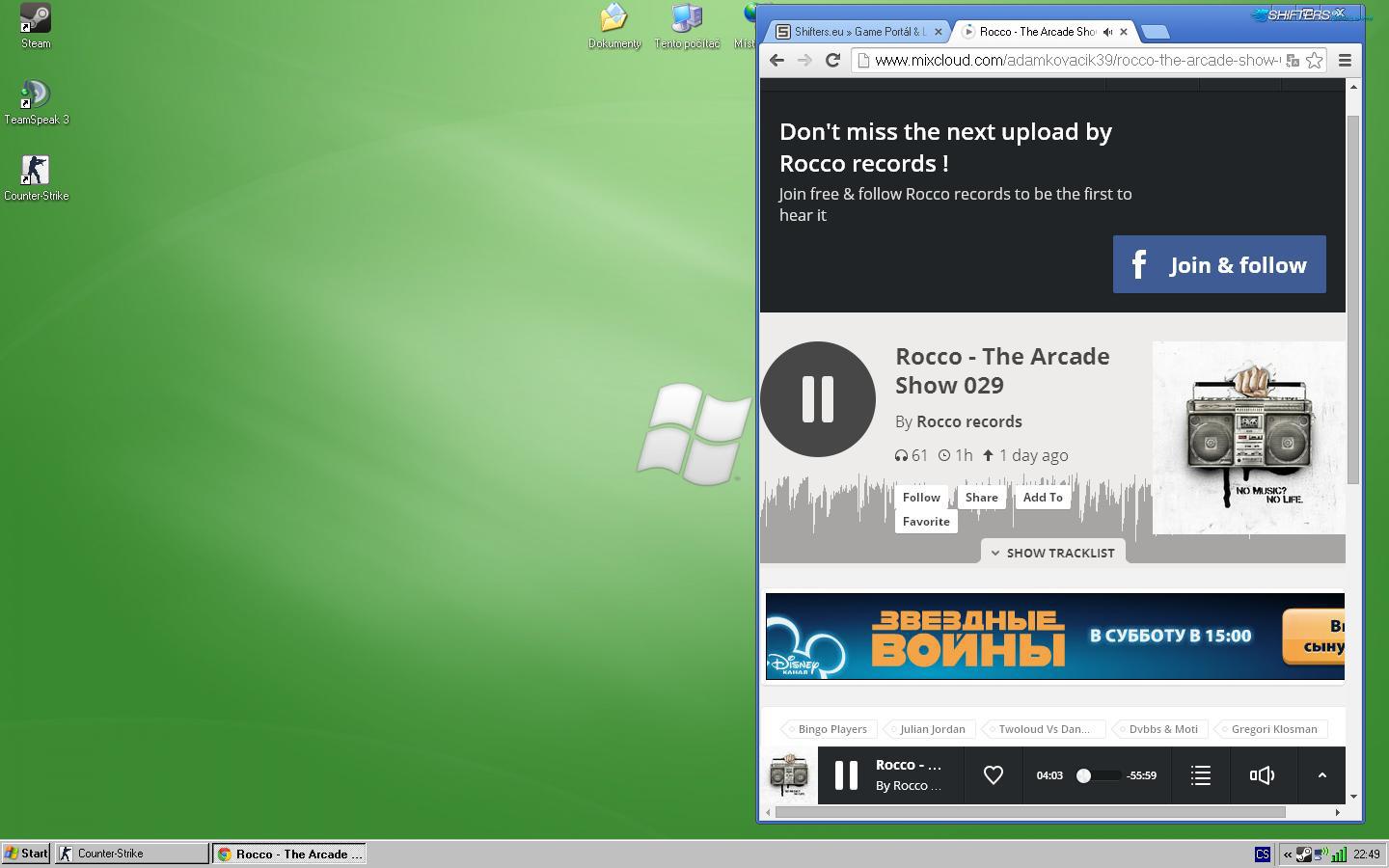Click the green signal bars tray icon
1389x868 pixels.
(1339, 854)
